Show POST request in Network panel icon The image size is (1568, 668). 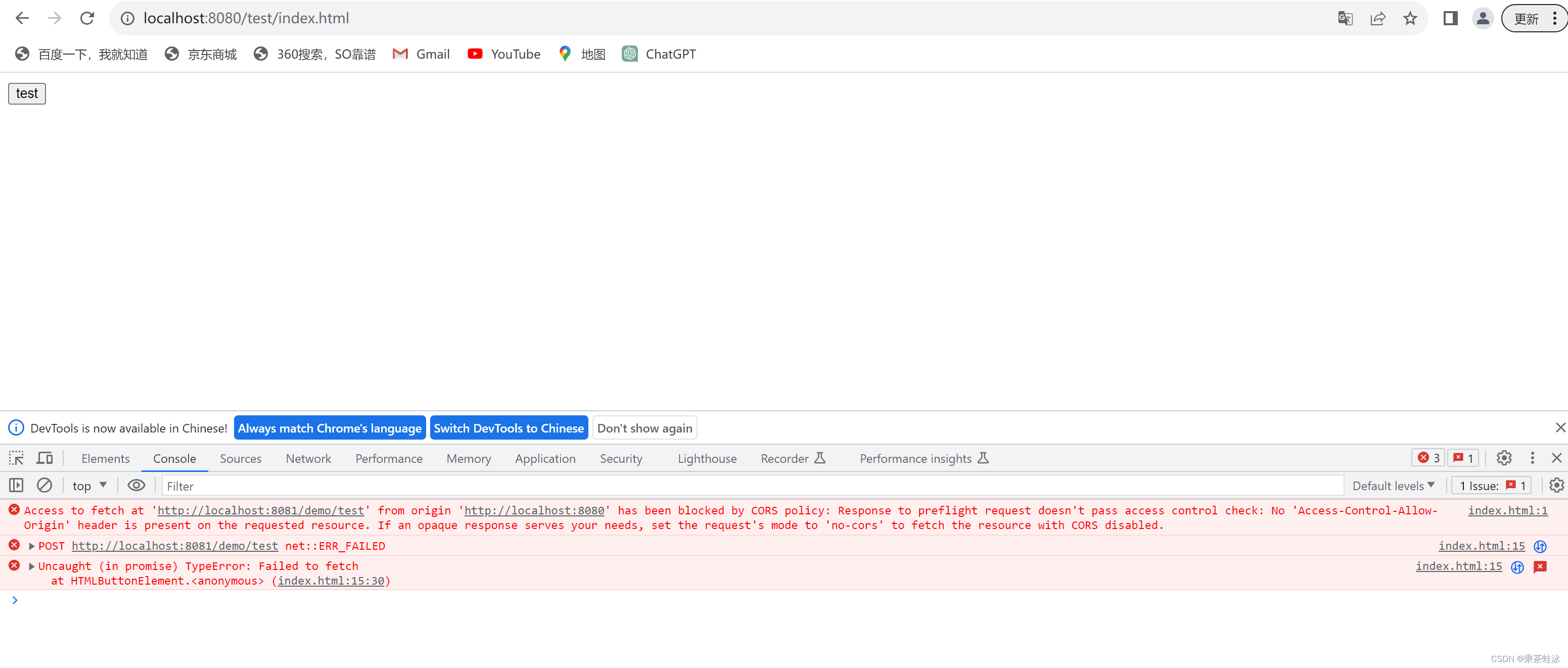1540,546
